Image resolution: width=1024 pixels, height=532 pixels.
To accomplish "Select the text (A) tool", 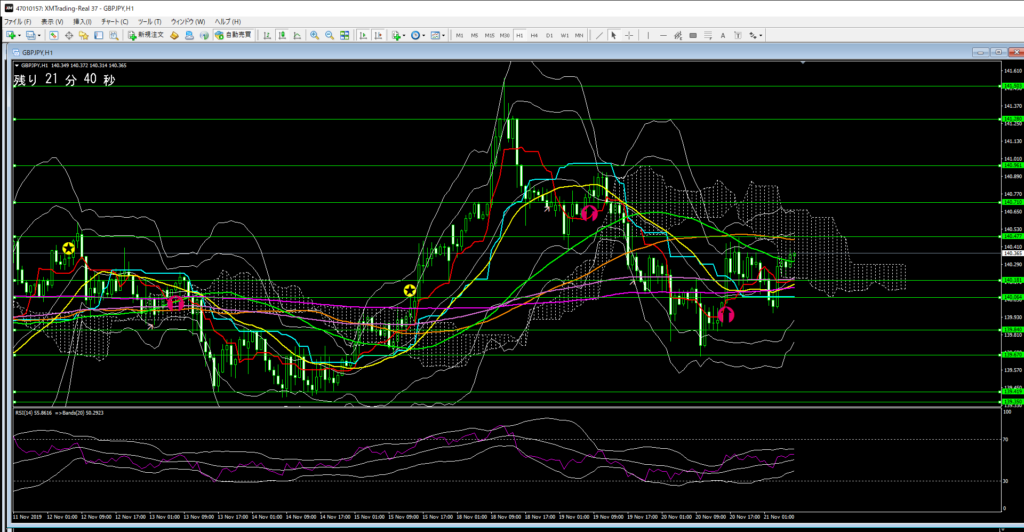I will point(723,35).
